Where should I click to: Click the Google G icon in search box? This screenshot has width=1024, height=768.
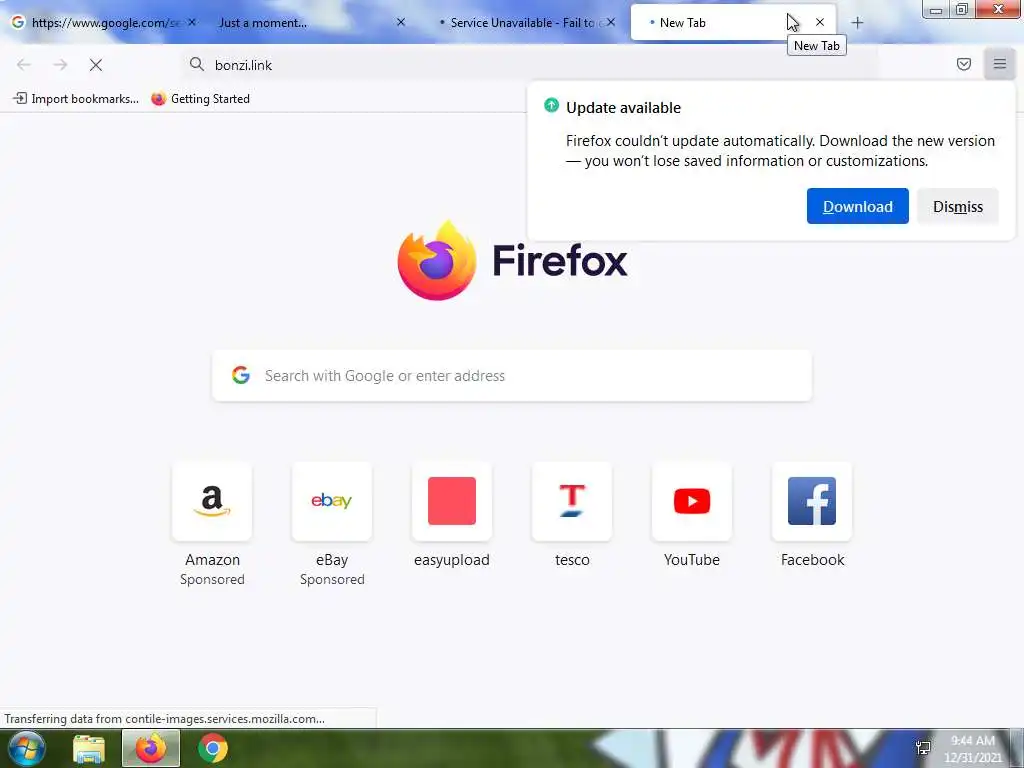point(241,375)
